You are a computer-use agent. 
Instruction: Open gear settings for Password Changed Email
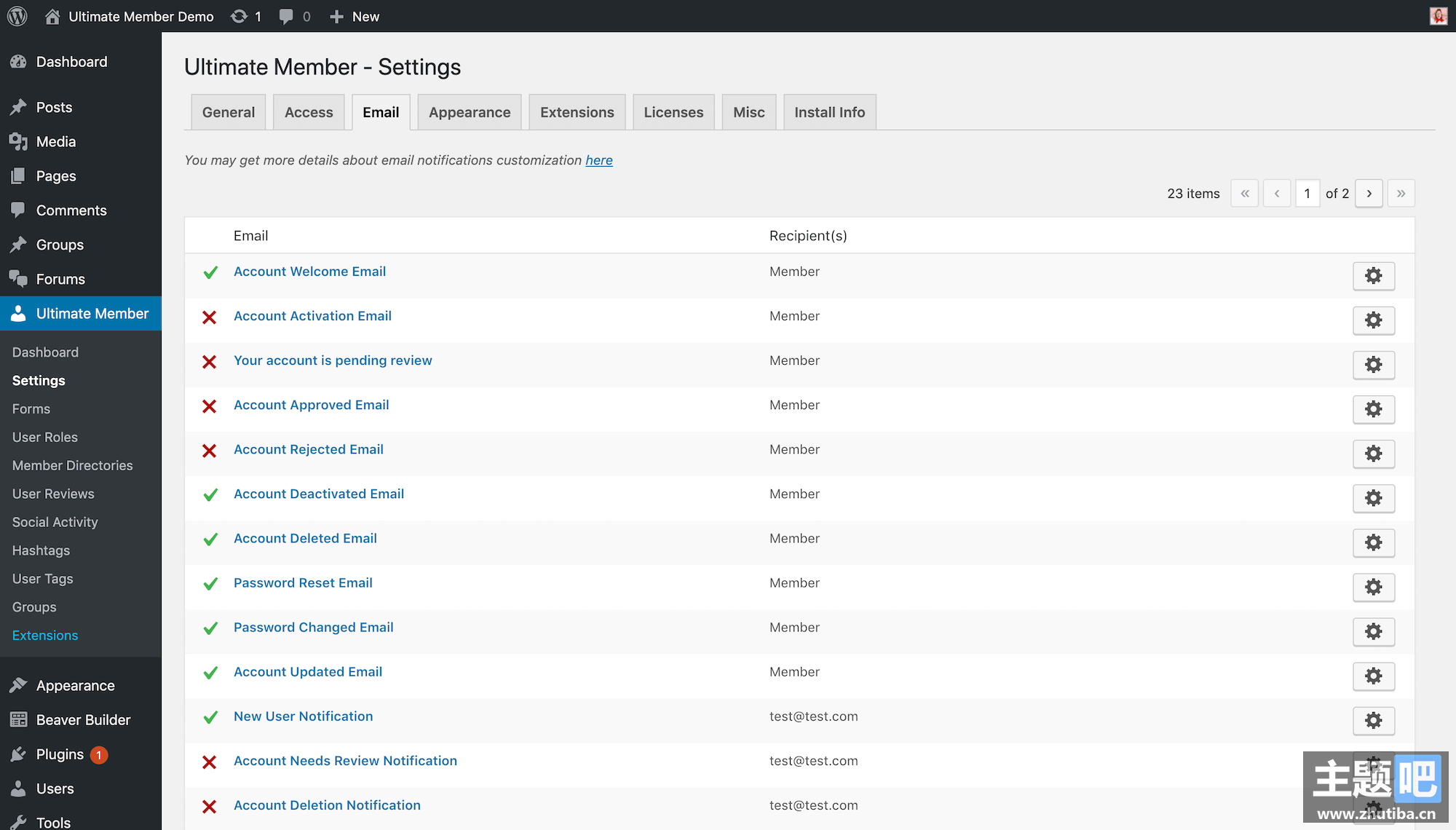(x=1374, y=631)
